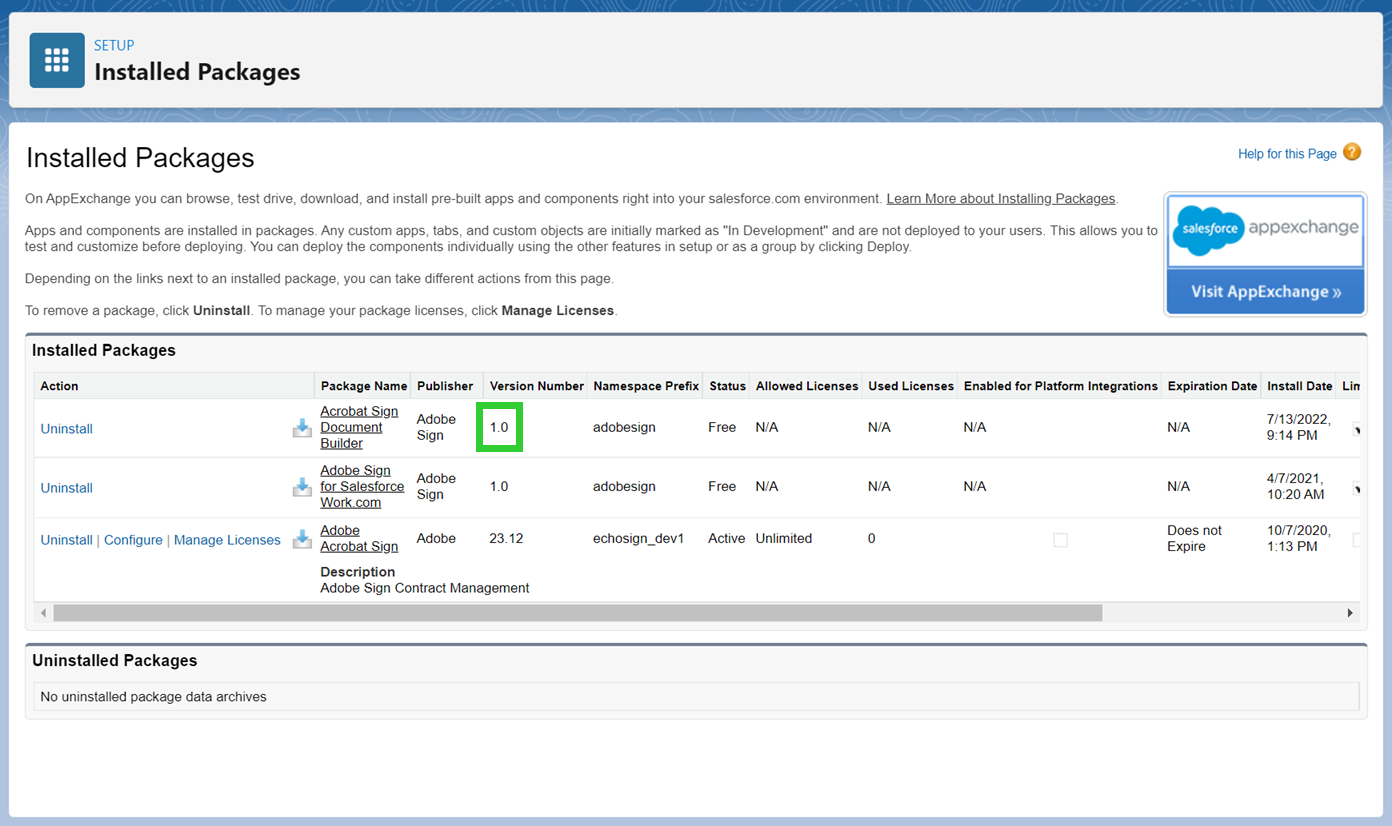Screen dimensions: 1392x826
Task: Click the Limits icon in Adobe Sign Work.com row
Action: point(1356,487)
